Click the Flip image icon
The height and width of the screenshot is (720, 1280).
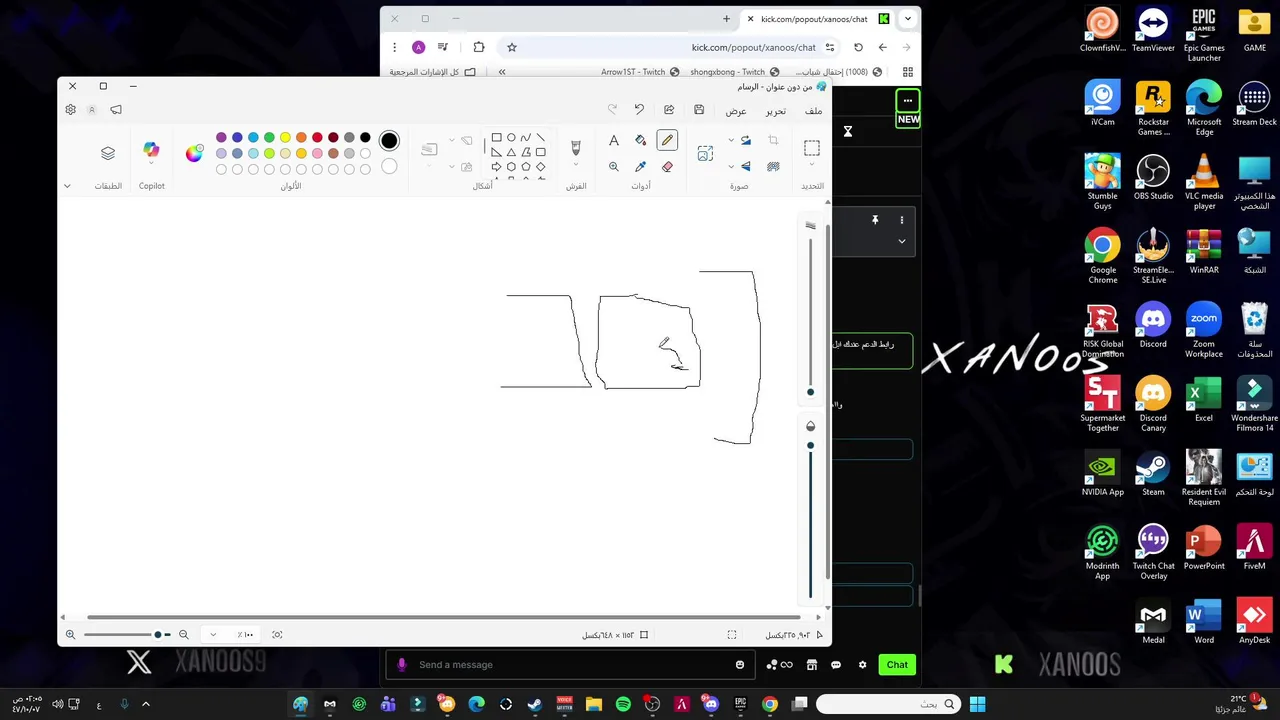pos(746,167)
